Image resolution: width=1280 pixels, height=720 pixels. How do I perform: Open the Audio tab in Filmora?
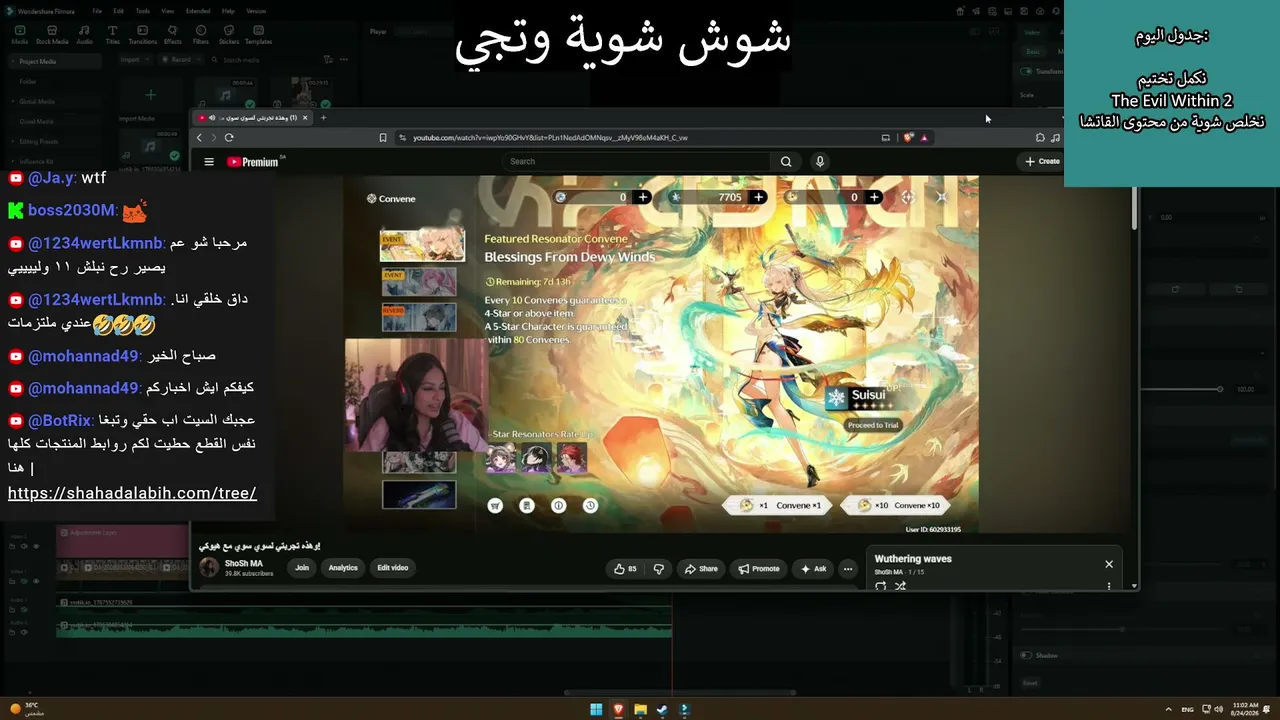coord(84,35)
